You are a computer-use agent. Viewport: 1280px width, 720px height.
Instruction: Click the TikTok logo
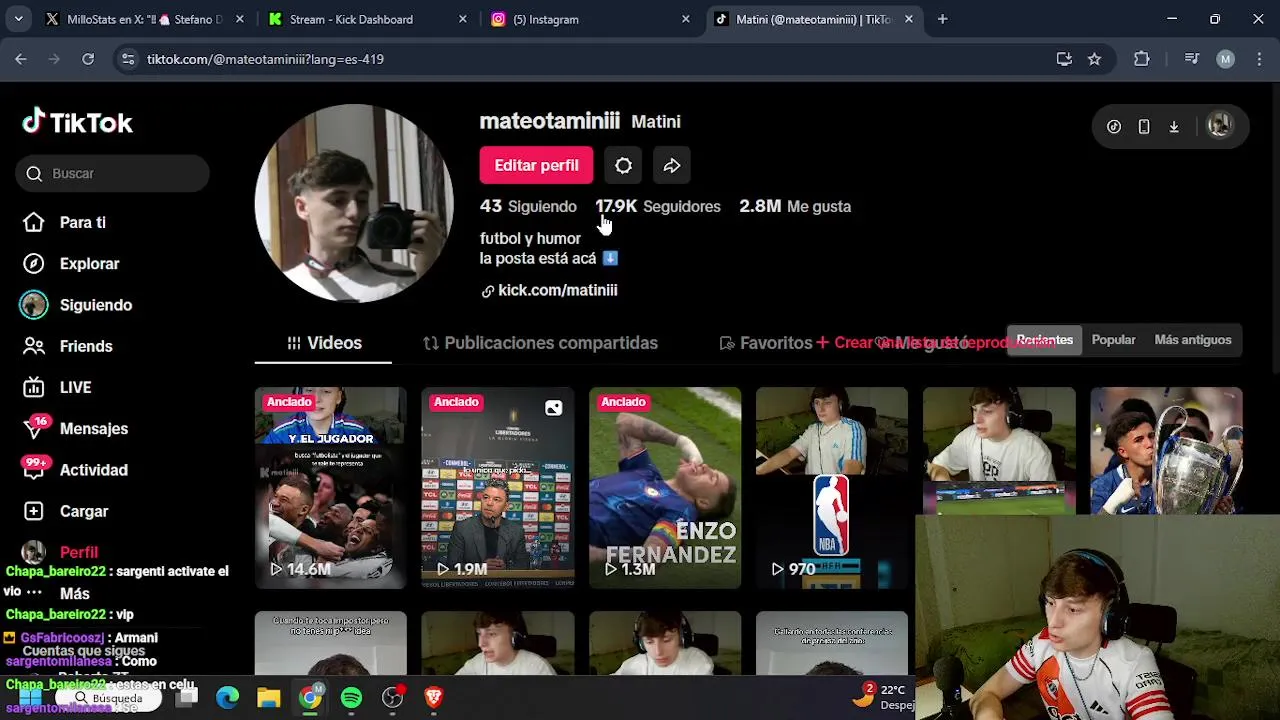78,122
